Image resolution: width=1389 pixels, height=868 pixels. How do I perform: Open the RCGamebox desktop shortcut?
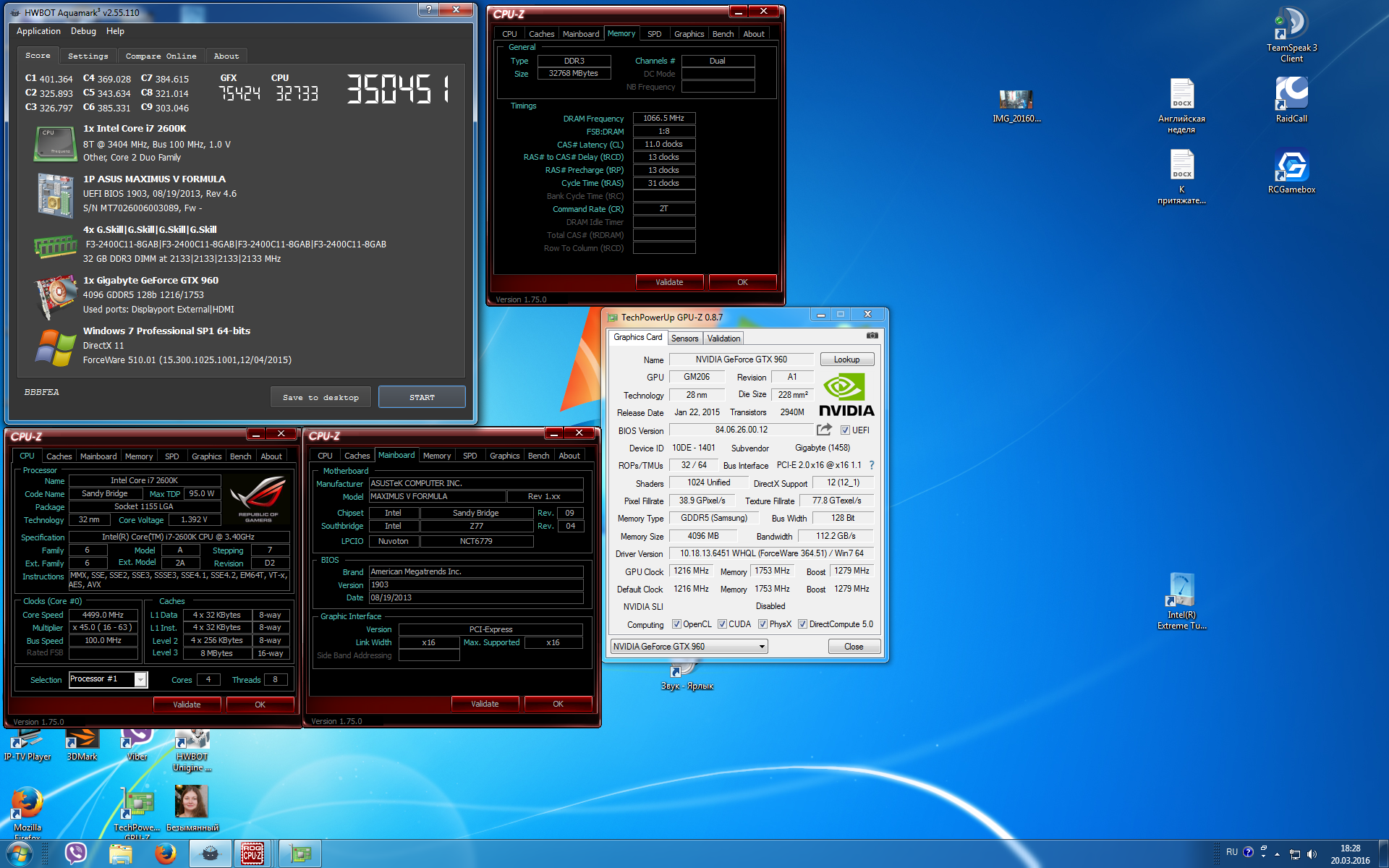pyautogui.click(x=1291, y=171)
